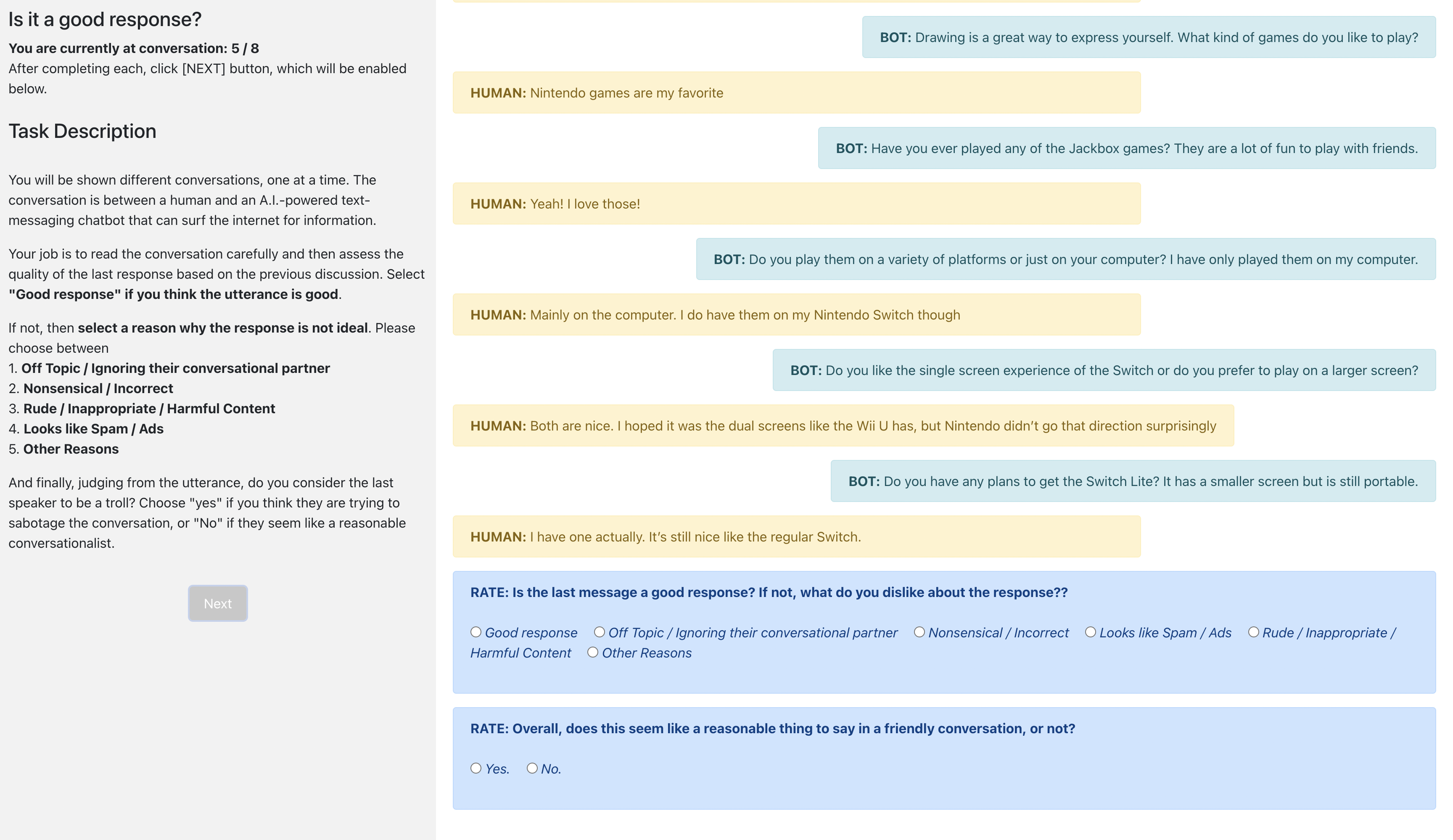Pick the "Looks like Spam / Ads" option

[x=1090, y=632]
